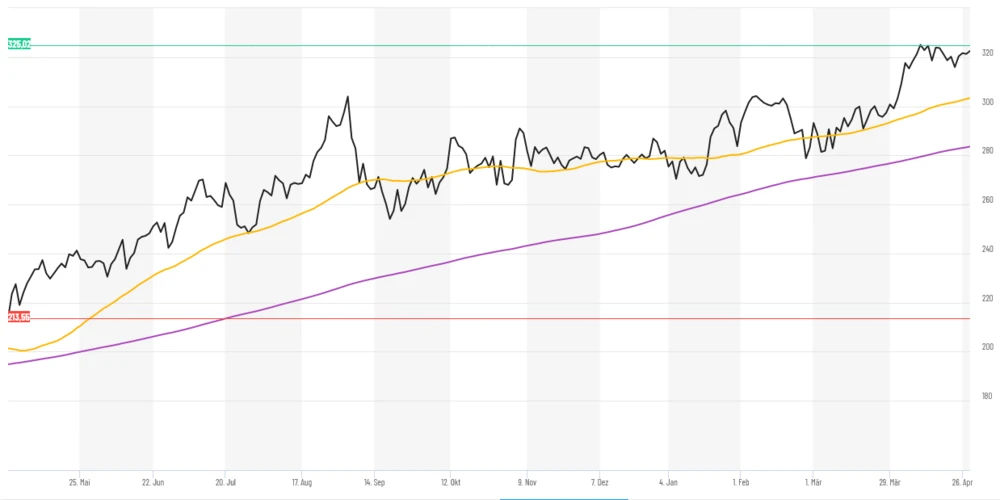Select the 12. Okt date label
The width and height of the screenshot is (1000, 500).
(x=448, y=481)
